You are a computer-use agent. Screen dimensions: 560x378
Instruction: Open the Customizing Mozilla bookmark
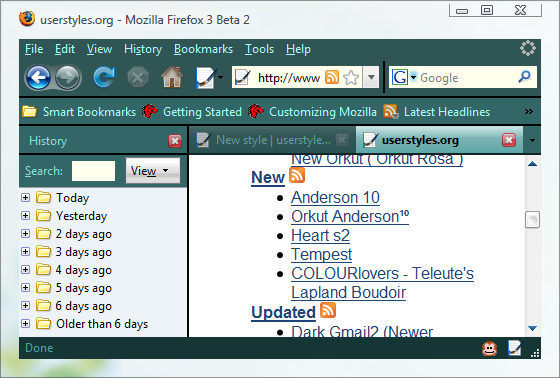coord(312,112)
